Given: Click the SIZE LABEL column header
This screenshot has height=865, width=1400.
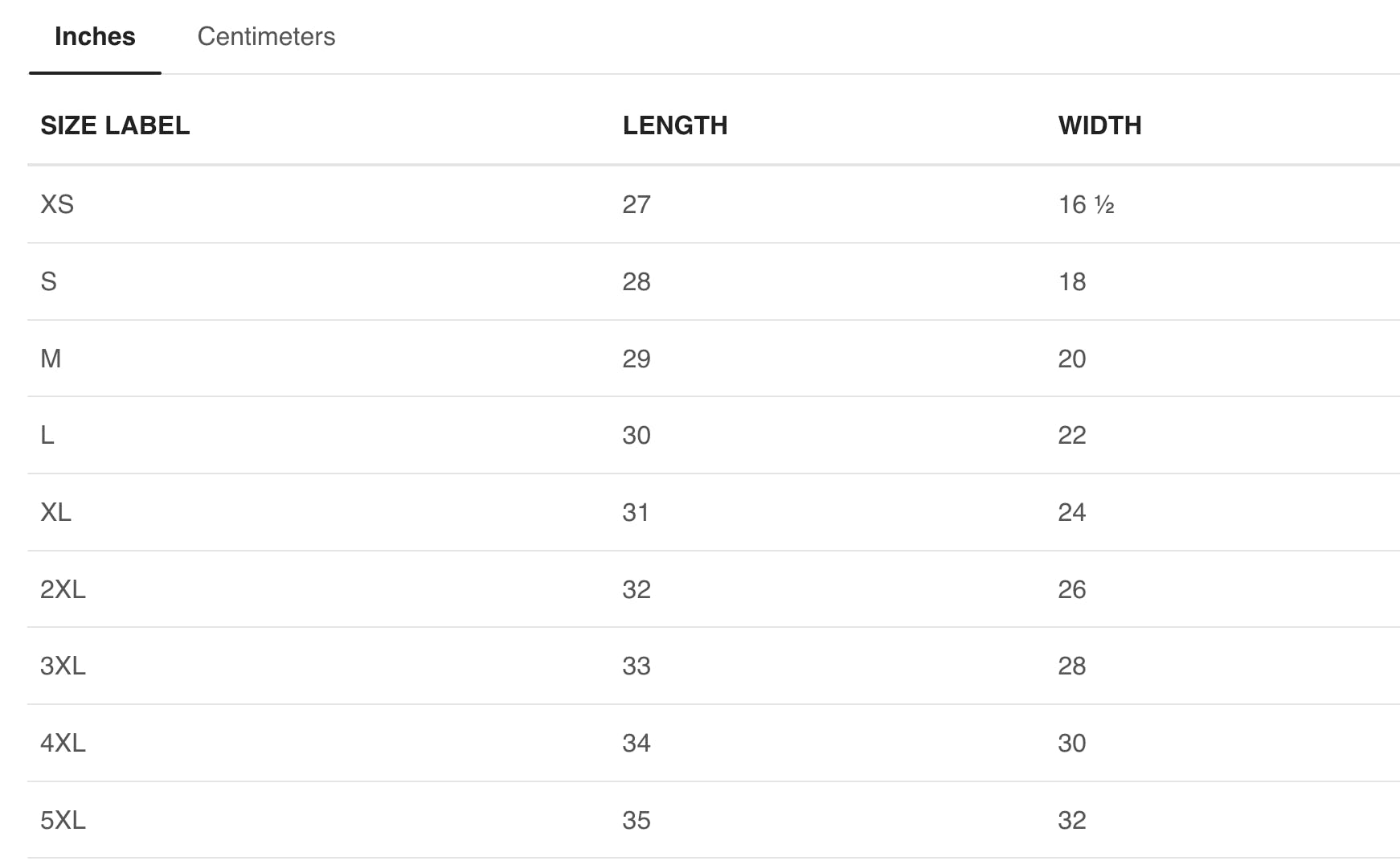Looking at the screenshot, I should (115, 125).
